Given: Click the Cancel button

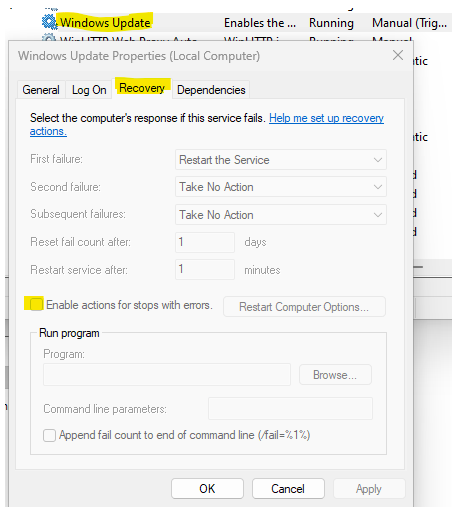Looking at the screenshot, I should click(288, 489).
